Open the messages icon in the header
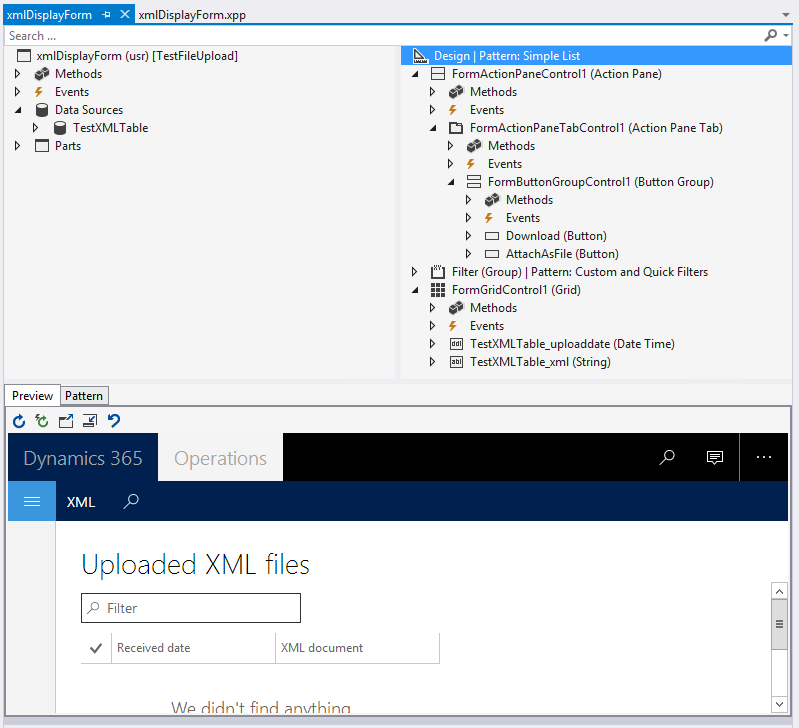Screen dimensions: 799x728 (715, 458)
